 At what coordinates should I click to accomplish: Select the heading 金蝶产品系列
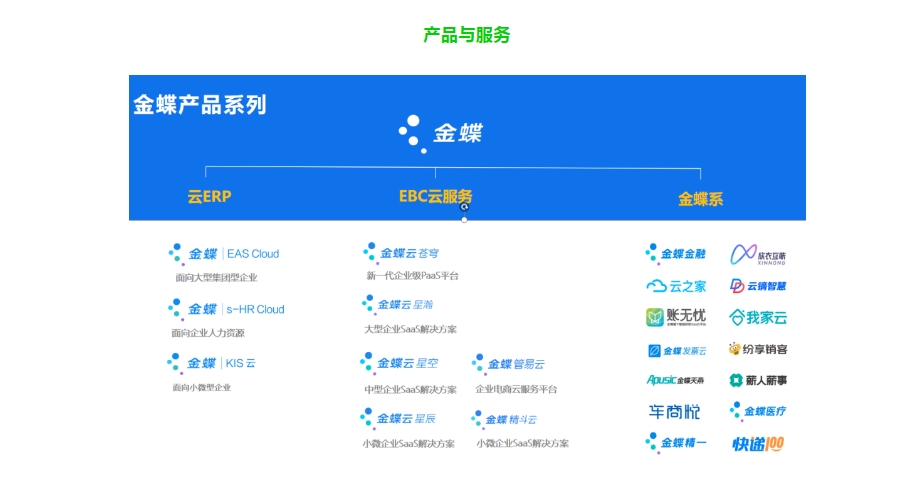(200, 105)
